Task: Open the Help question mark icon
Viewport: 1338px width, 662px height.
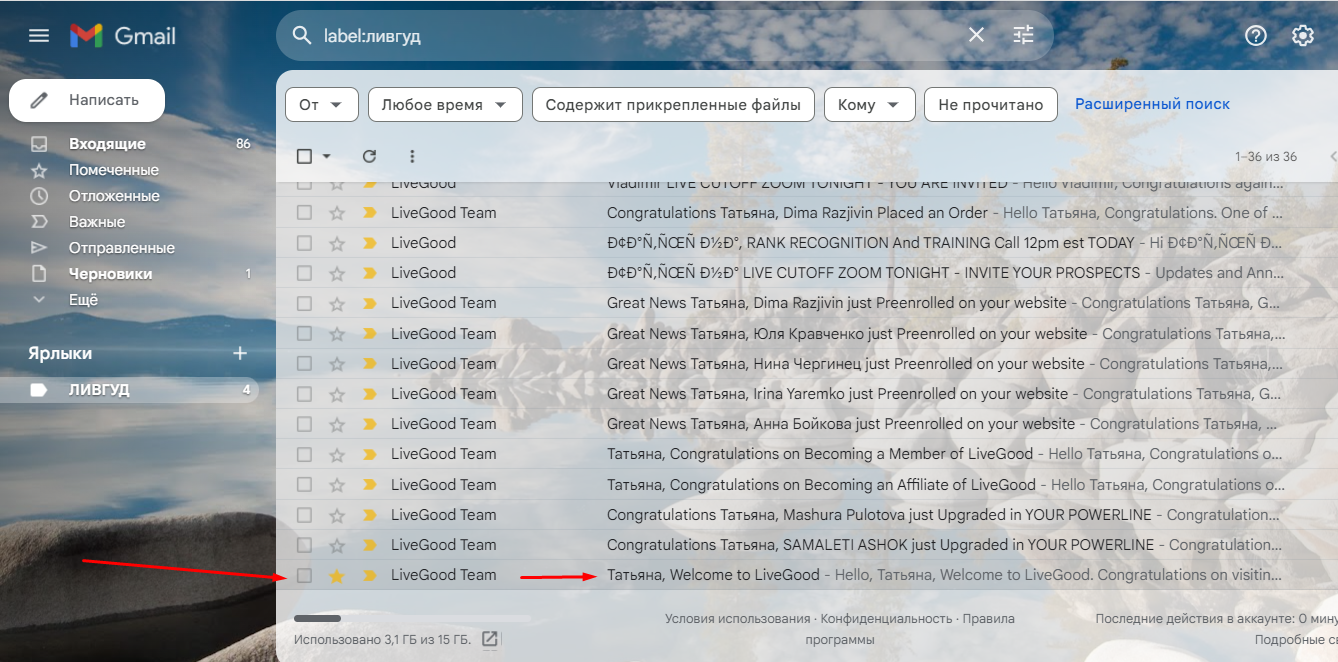Action: point(1256,36)
